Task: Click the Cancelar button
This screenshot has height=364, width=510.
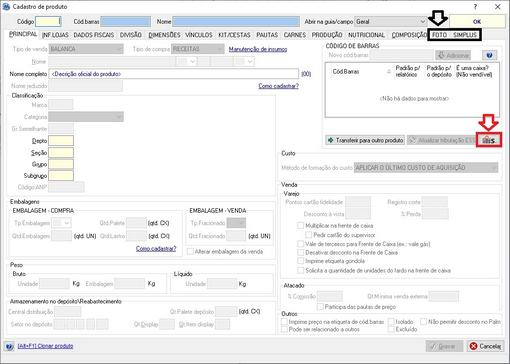Action: coord(485,346)
